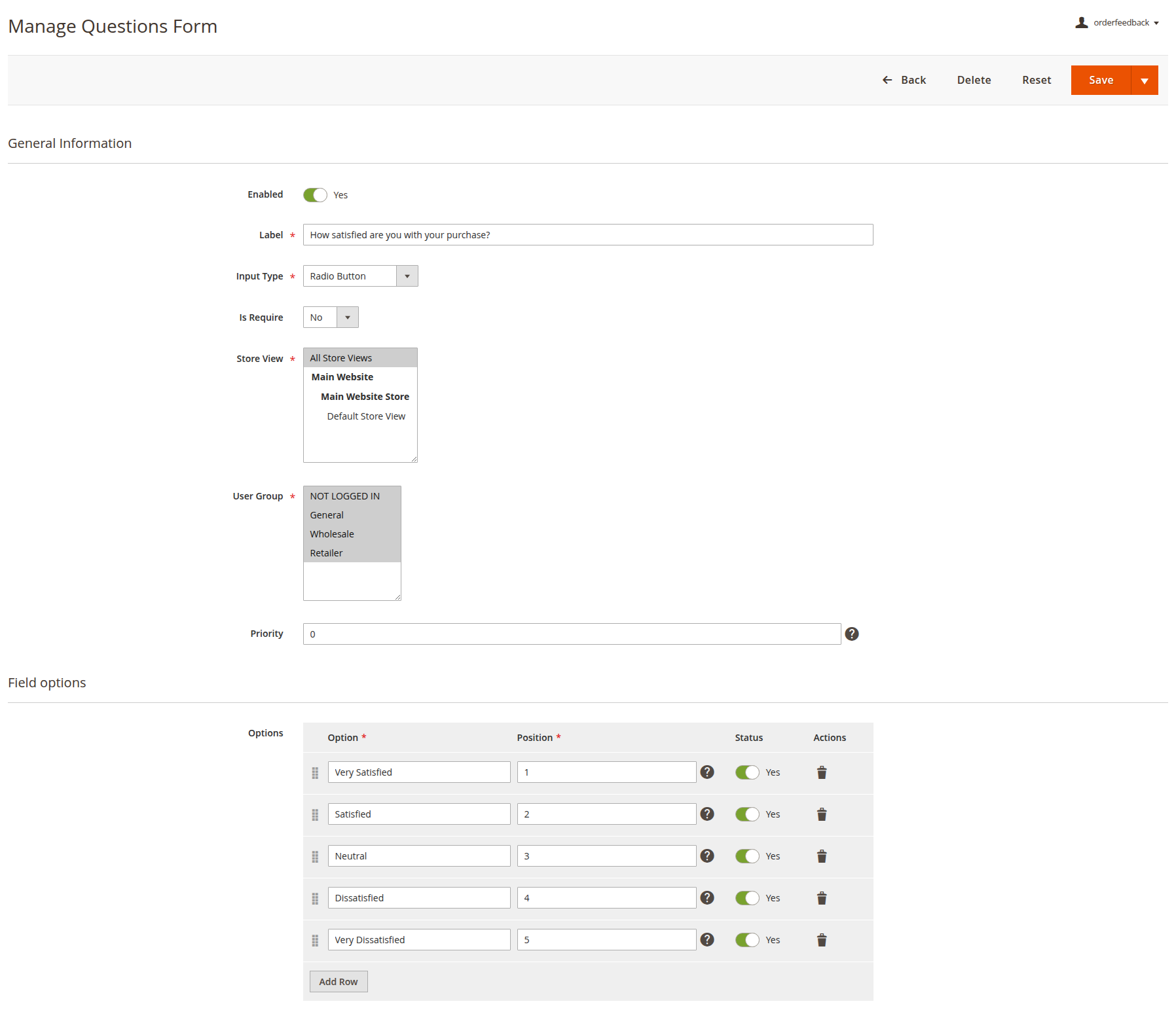Edit the Satisfied option text field
1176x1027 pixels.
tap(419, 814)
